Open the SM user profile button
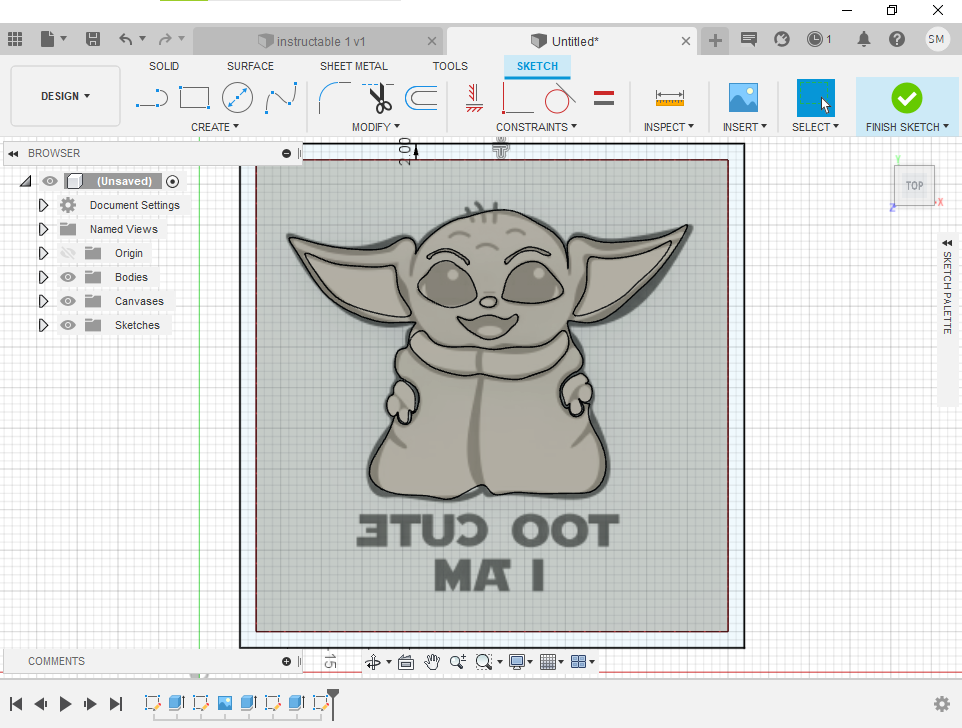 (x=936, y=39)
